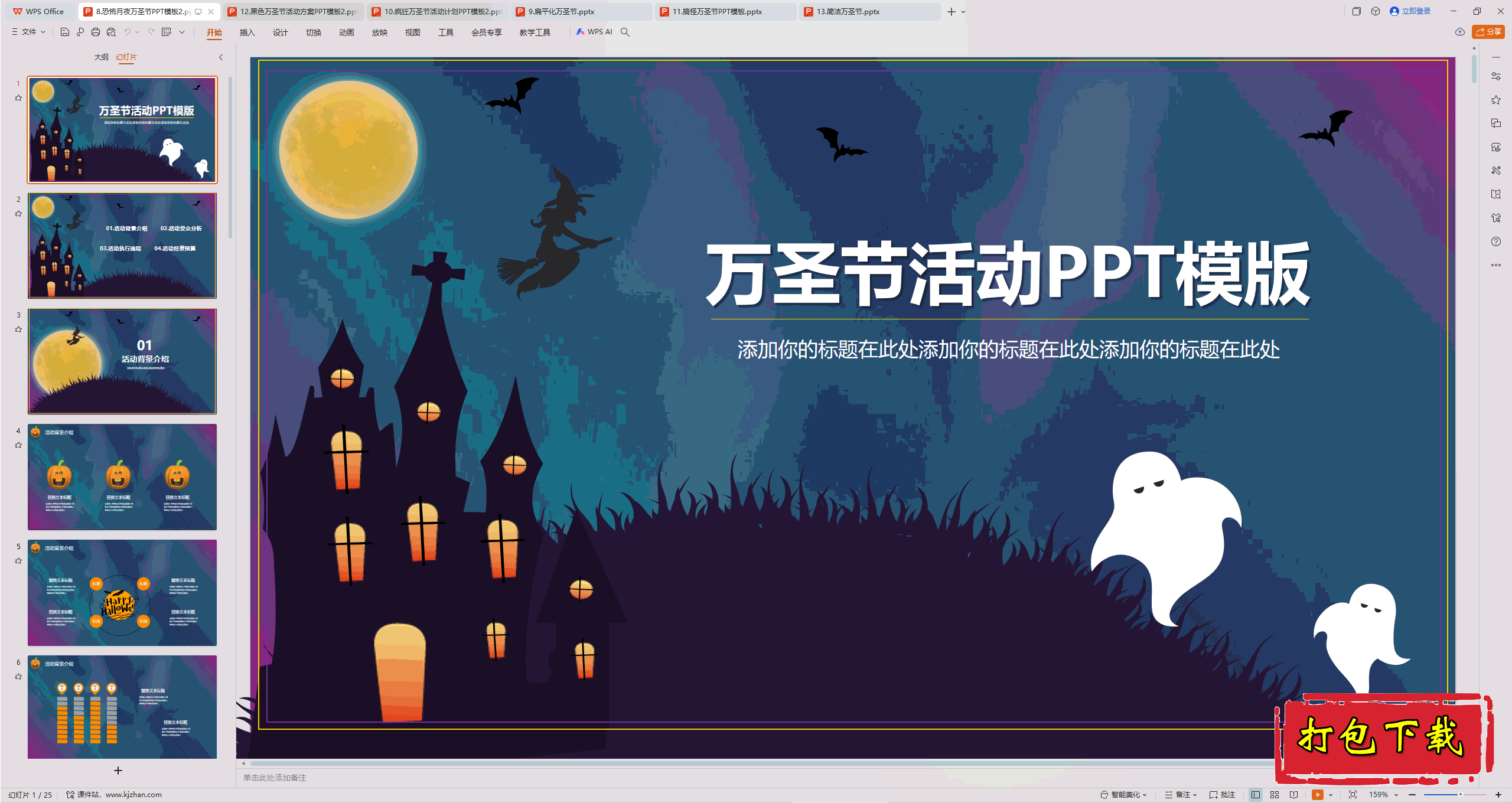Open the 文件 file menu

(x=28, y=32)
